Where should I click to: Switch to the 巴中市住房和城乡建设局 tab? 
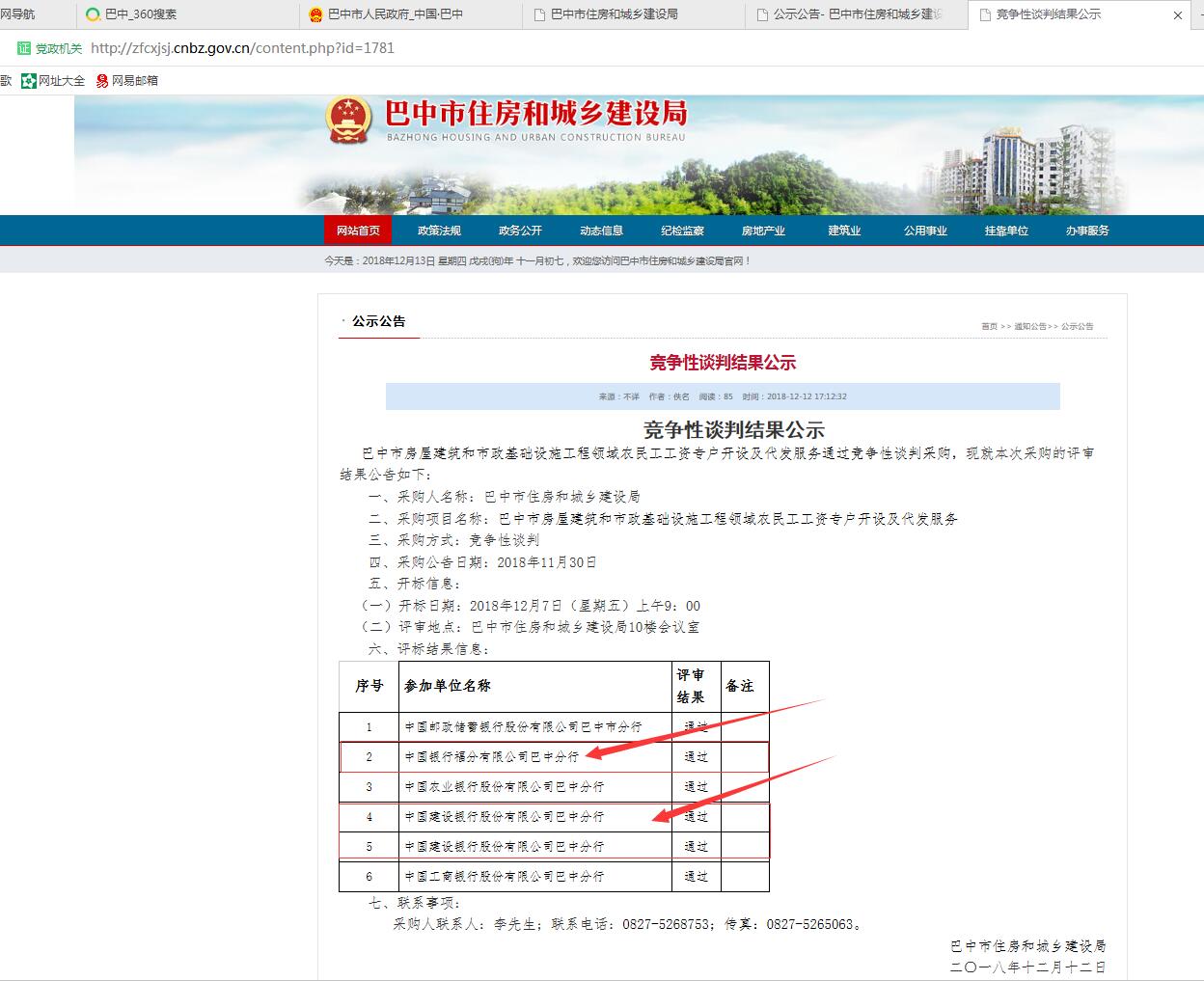coord(614,14)
